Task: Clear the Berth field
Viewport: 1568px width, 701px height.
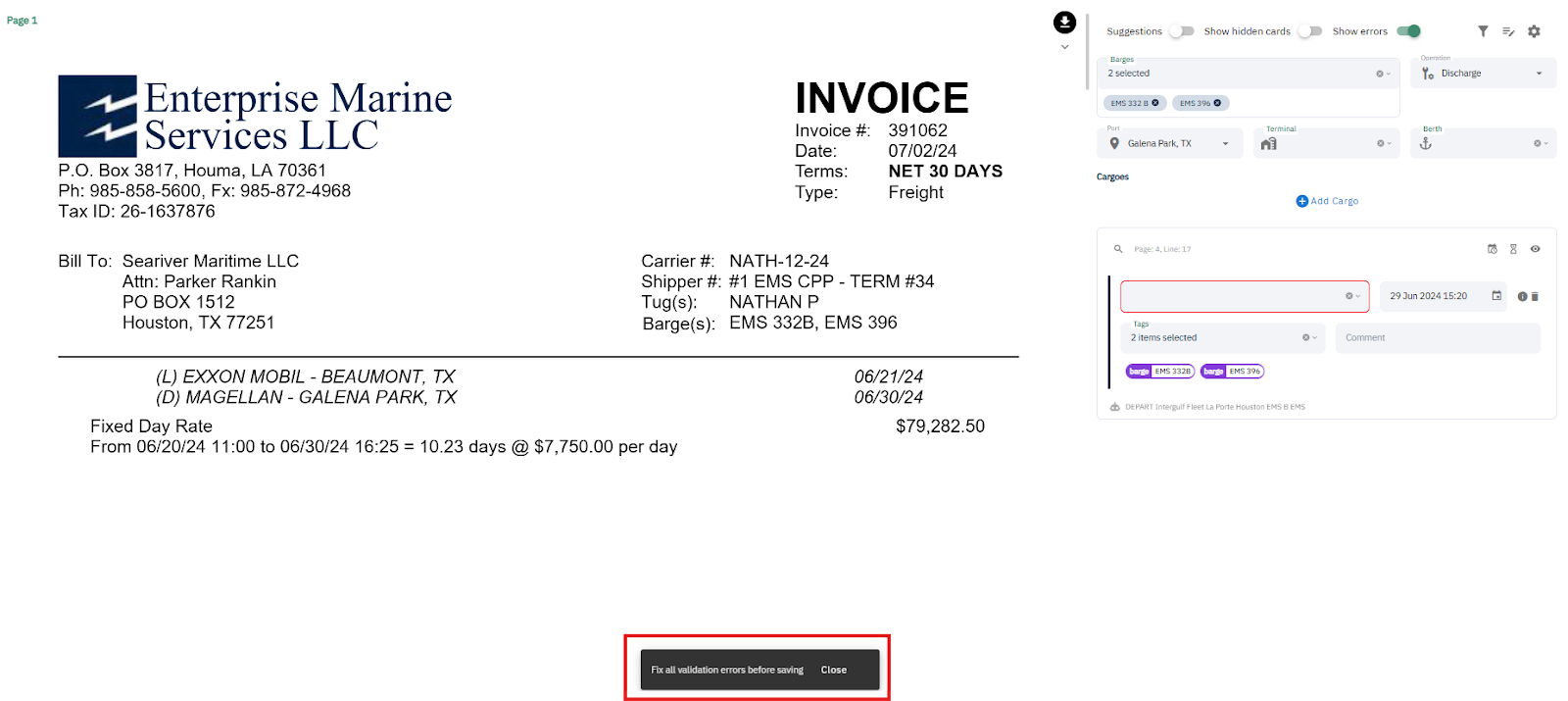Action: click(1537, 143)
